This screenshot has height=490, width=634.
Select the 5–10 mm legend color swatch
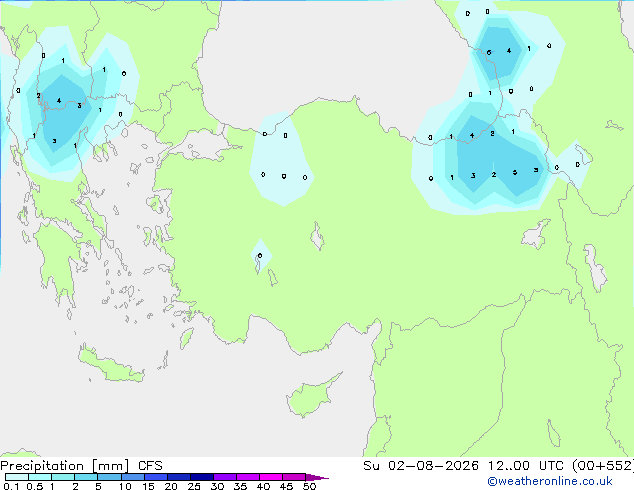[109, 477]
